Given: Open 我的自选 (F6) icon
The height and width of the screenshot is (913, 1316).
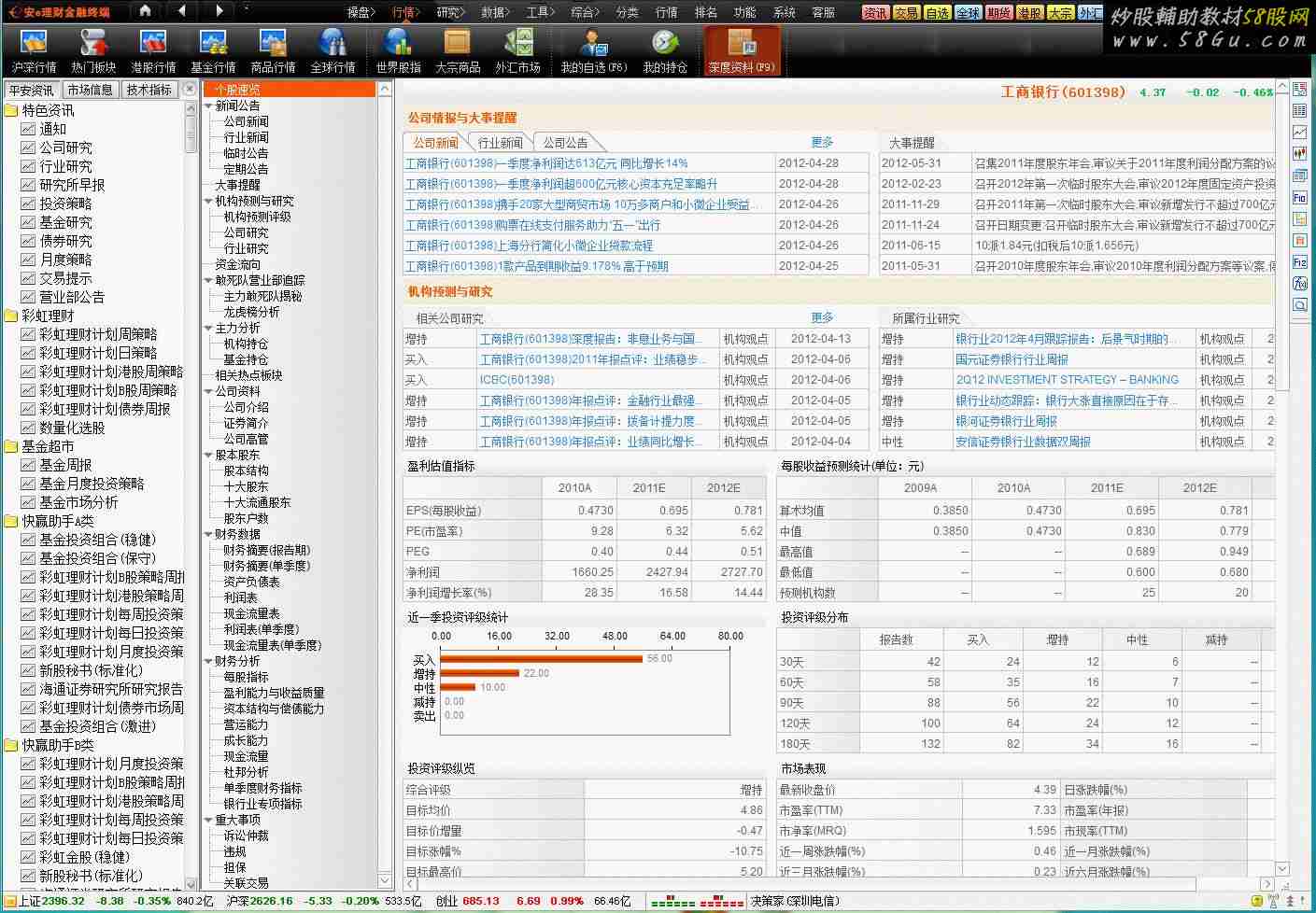Looking at the screenshot, I should [x=593, y=43].
